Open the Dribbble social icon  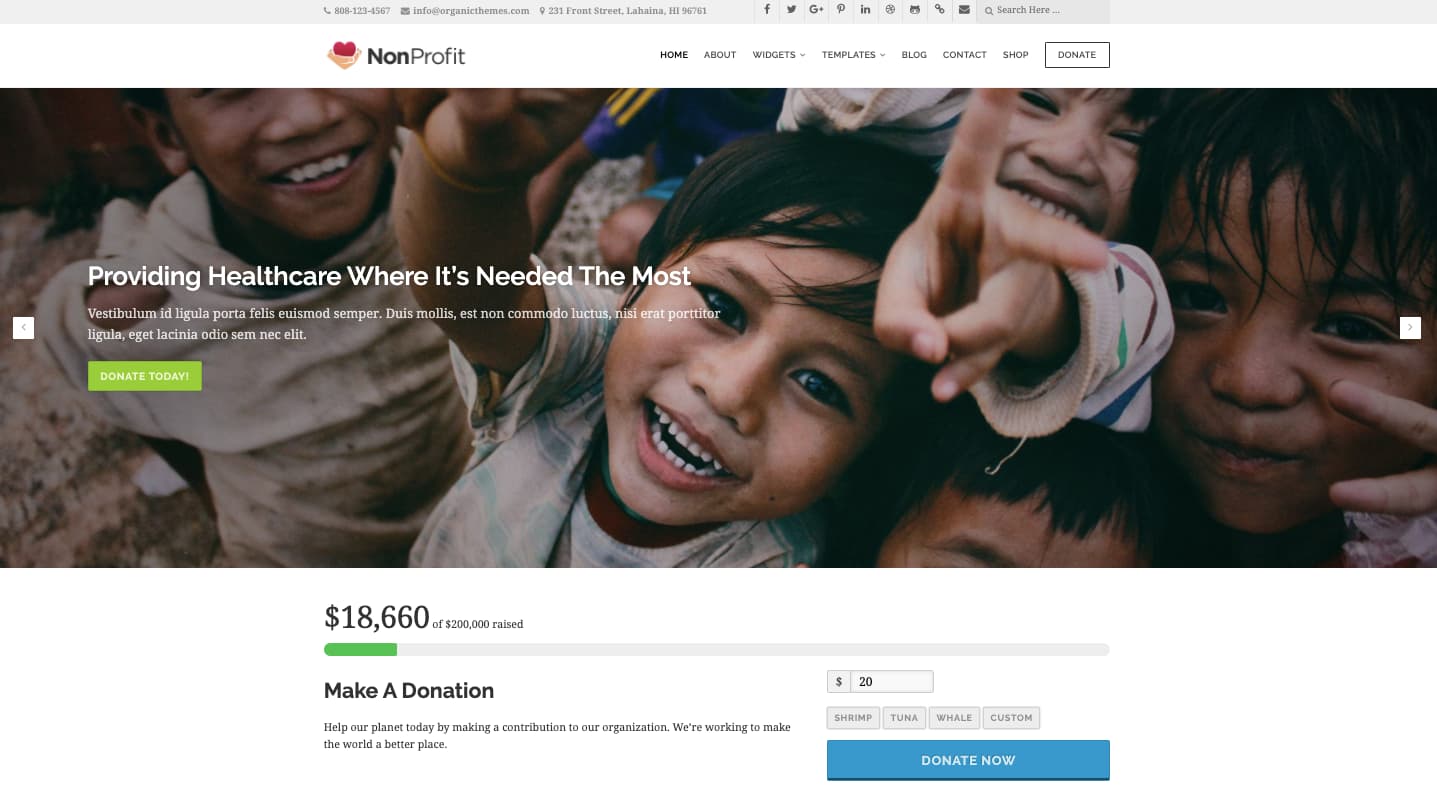pos(890,10)
